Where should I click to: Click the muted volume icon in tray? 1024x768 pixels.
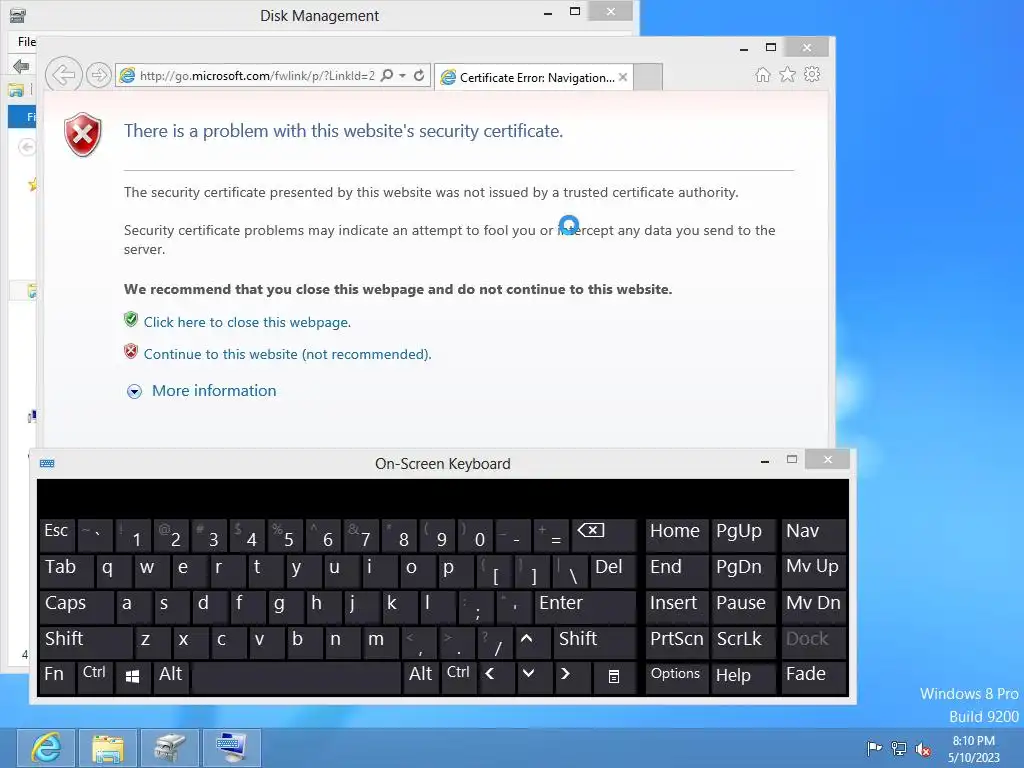[923, 749]
